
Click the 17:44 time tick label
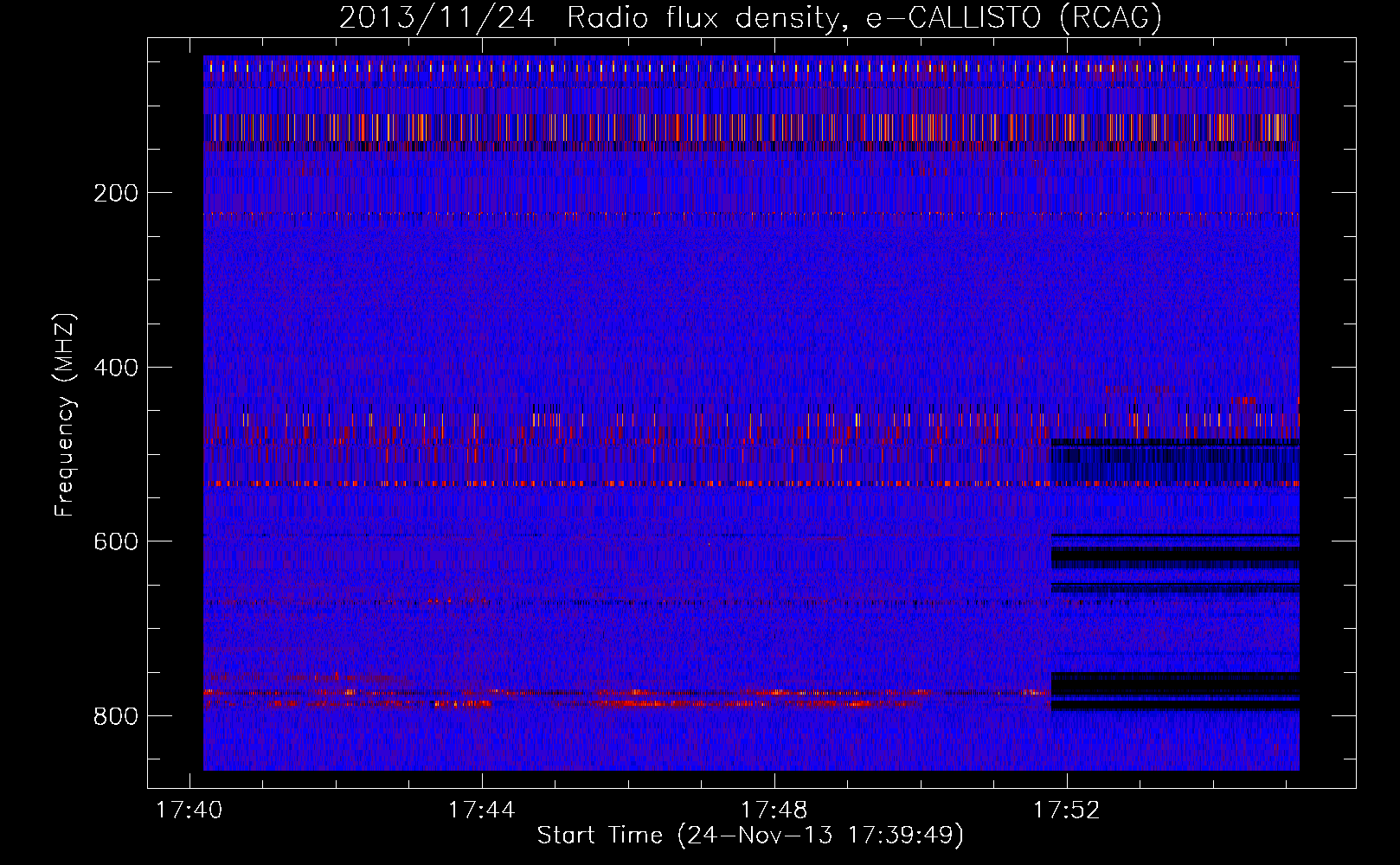pyautogui.click(x=481, y=811)
